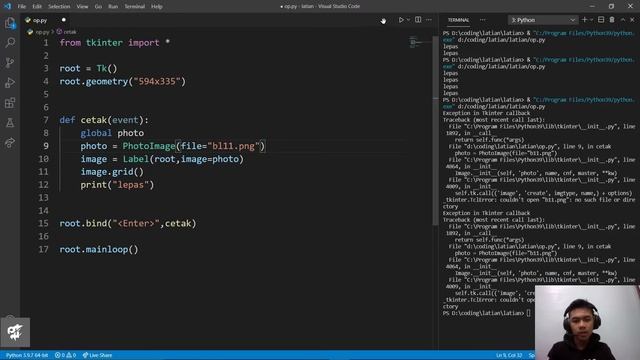Switch to the TERMINAL panel tab

[458, 20]
